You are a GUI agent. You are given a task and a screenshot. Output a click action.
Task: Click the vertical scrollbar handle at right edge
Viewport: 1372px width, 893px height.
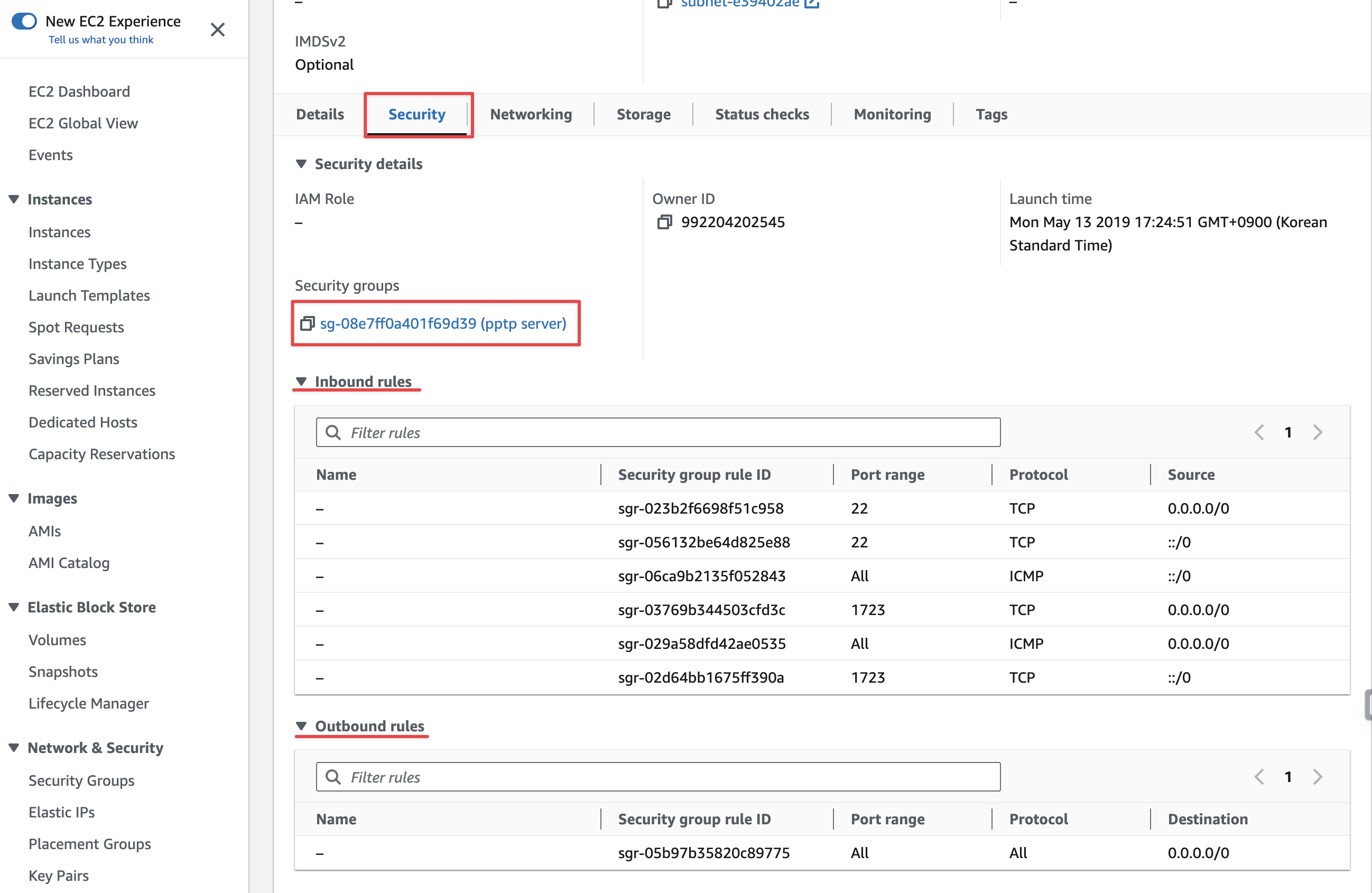tap(1368, 704)
